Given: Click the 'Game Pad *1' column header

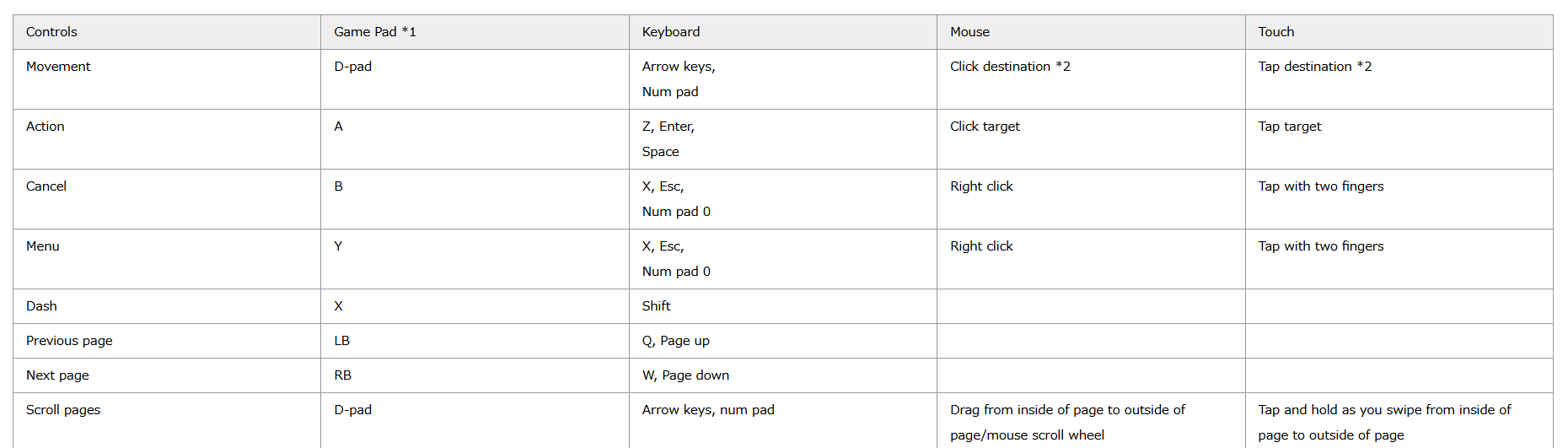Looking at the screenshot, I should 375,32.
